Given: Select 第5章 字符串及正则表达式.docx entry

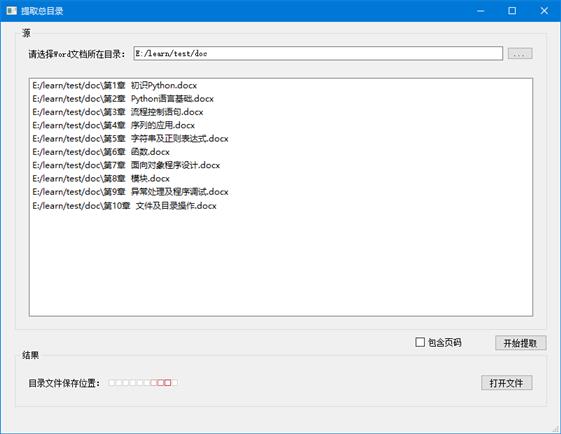Looking at the screenshot, I should tap(130, 138).
